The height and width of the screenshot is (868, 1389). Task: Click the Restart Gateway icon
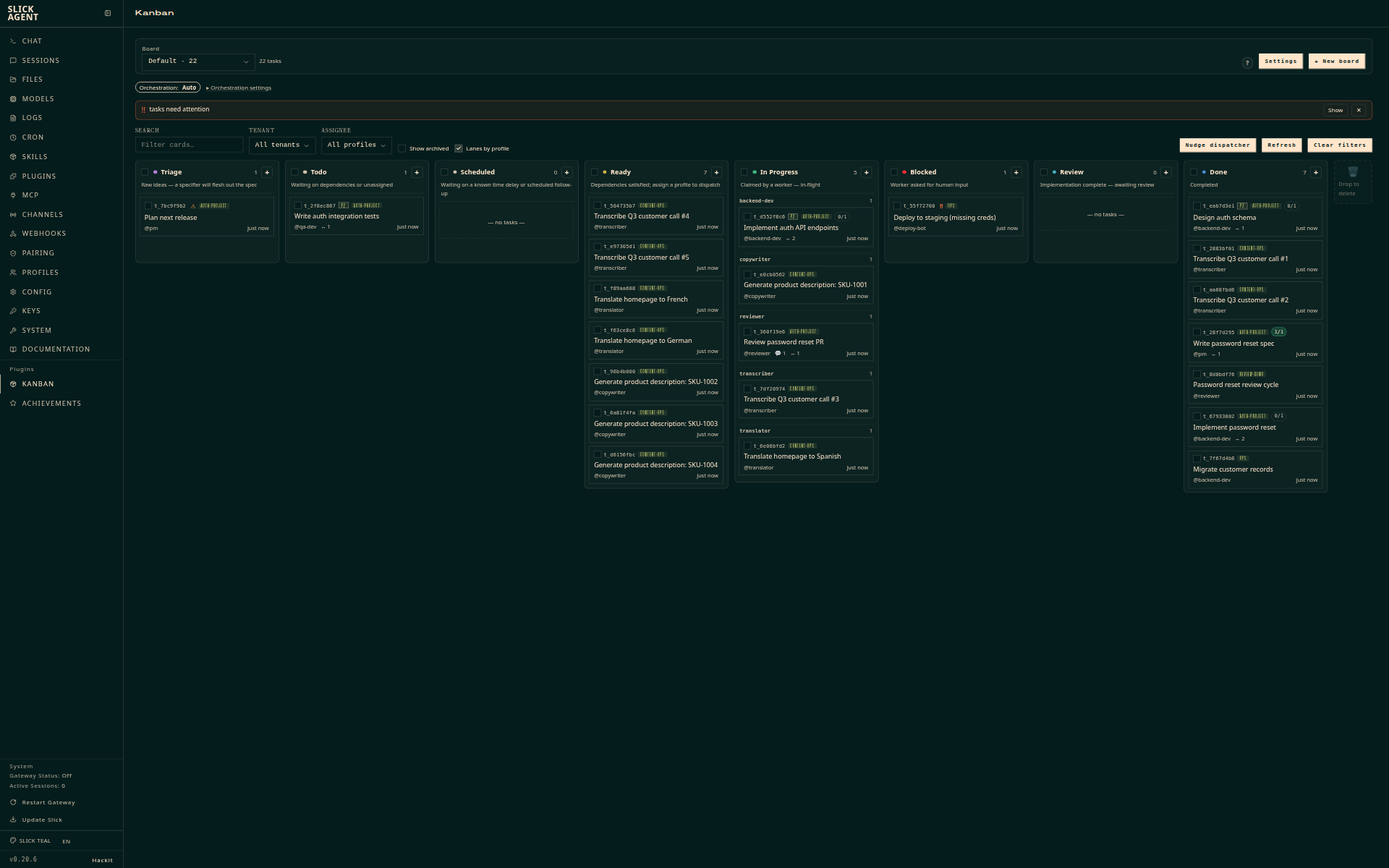click(13, 803)
